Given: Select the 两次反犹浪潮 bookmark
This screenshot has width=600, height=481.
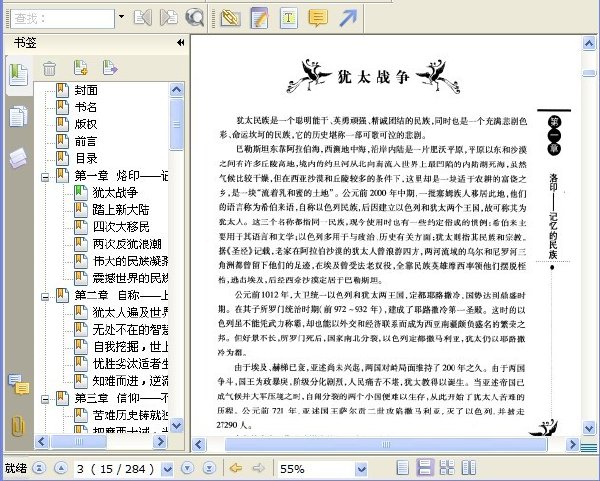Looking at the screenshot, I should click(127, 244).
